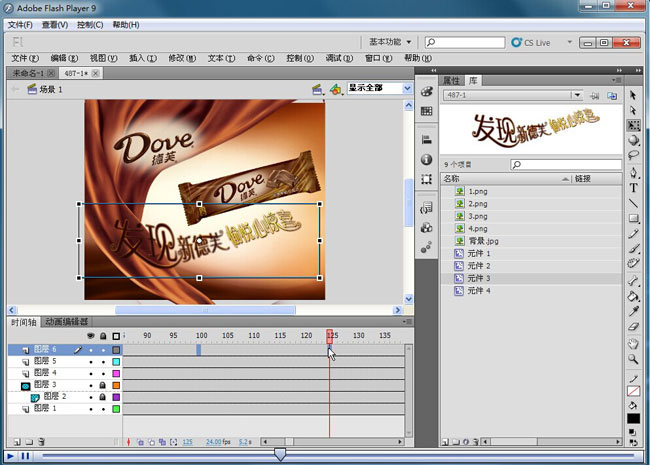This screenshot has height=465, width=650.
Task: Click 图层 5 cyan outline color swatch
Action: 116,362
